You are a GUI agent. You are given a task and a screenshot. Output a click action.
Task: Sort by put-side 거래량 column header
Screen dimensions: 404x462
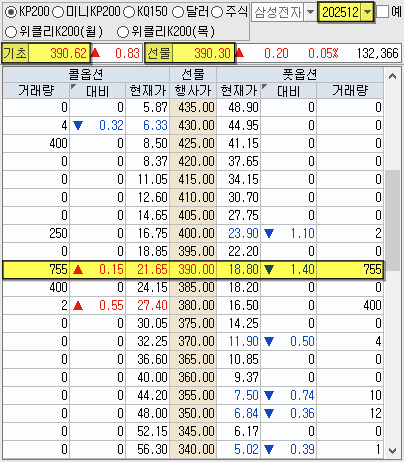(x=350, y=90)
